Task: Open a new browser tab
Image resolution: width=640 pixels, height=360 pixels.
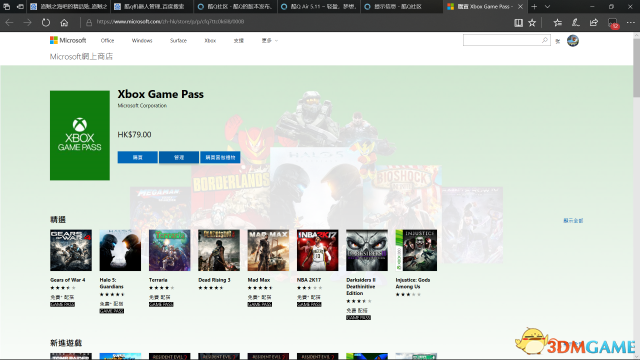Action: (534, 7)
